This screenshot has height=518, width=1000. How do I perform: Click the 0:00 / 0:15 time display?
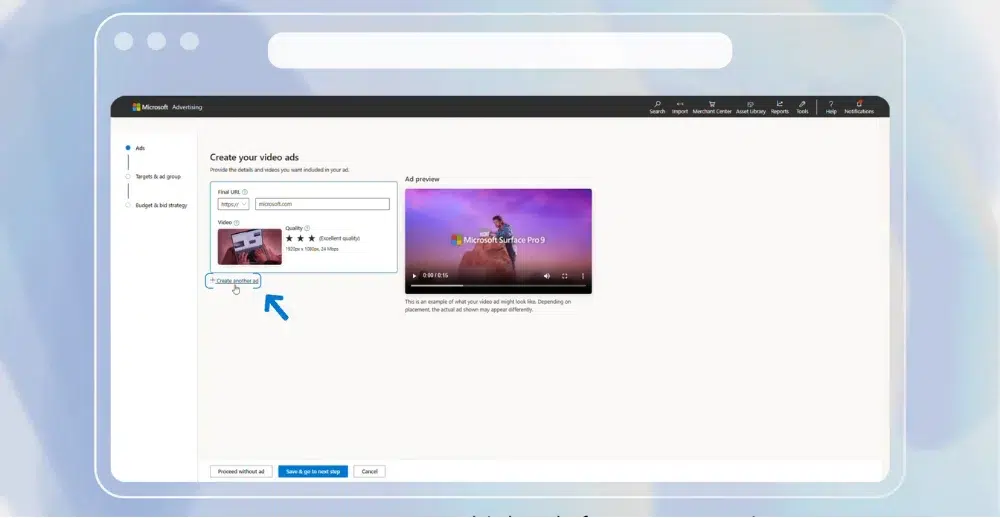click(x=436, y=276)
